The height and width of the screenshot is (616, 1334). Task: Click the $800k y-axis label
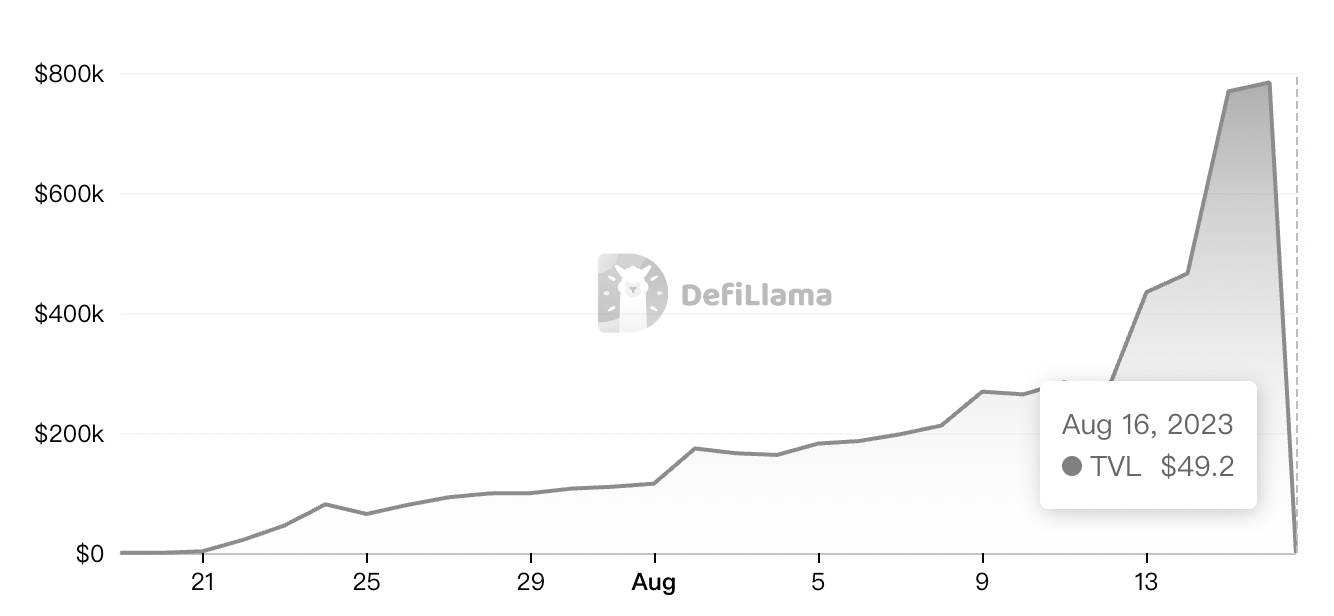click(69, 74)
